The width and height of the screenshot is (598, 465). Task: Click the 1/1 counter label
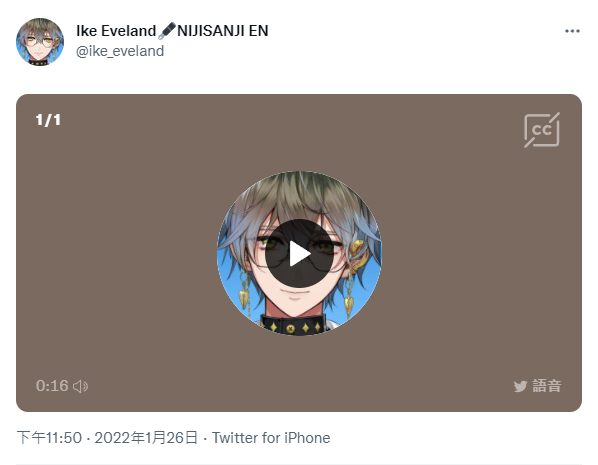coord(48,120)
